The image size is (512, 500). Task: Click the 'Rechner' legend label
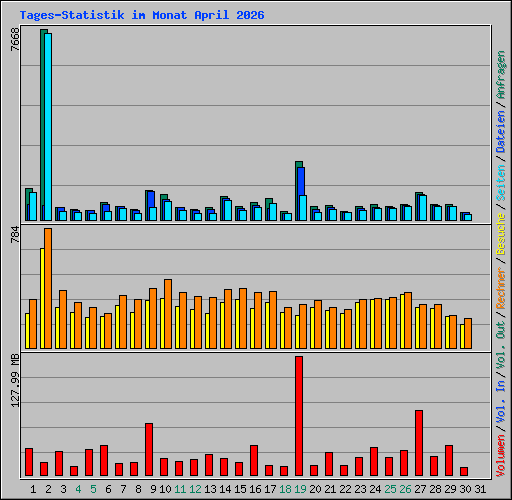(501, 288)
